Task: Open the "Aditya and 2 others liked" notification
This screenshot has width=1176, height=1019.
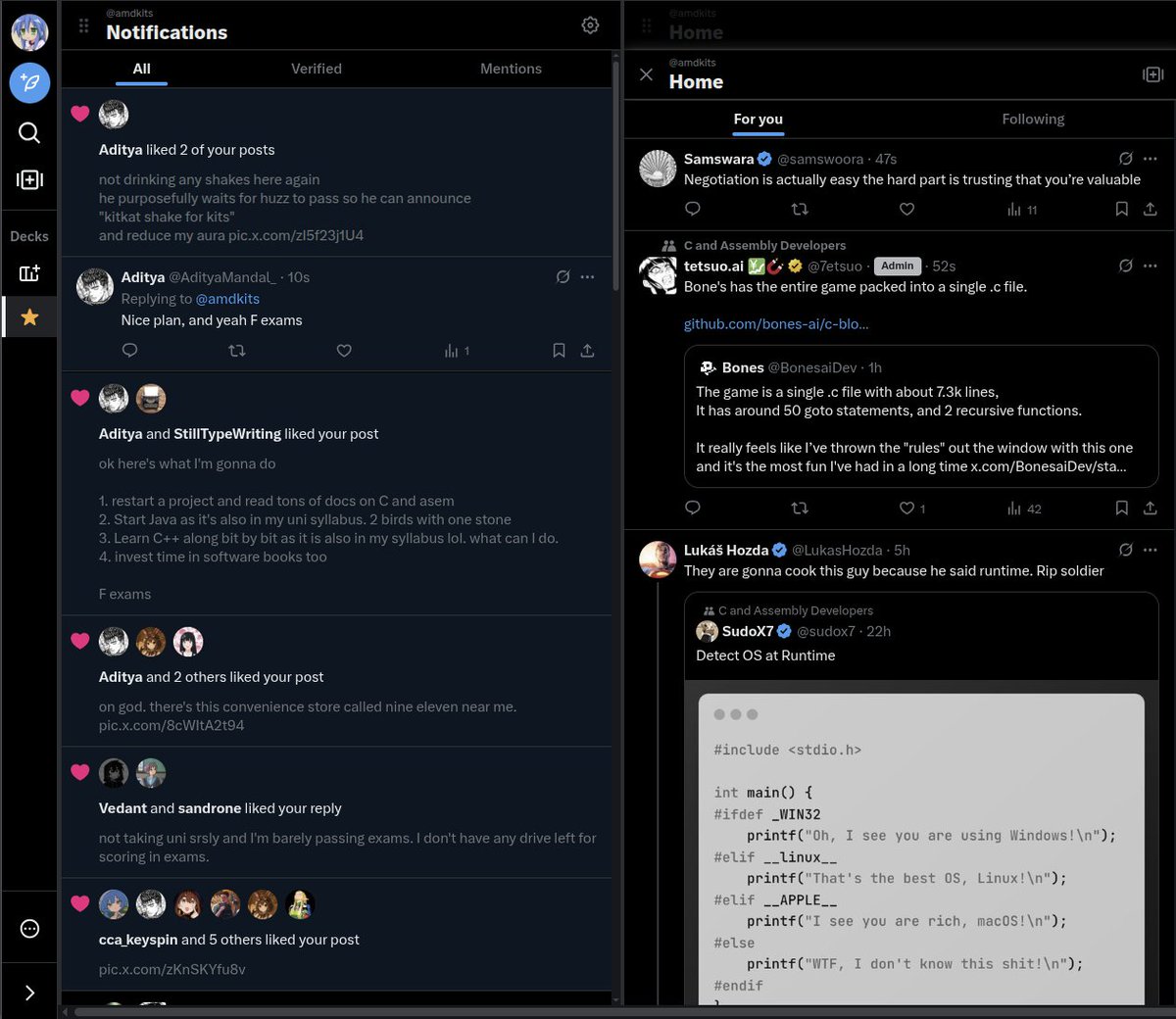Action: (x=336, y=681)
